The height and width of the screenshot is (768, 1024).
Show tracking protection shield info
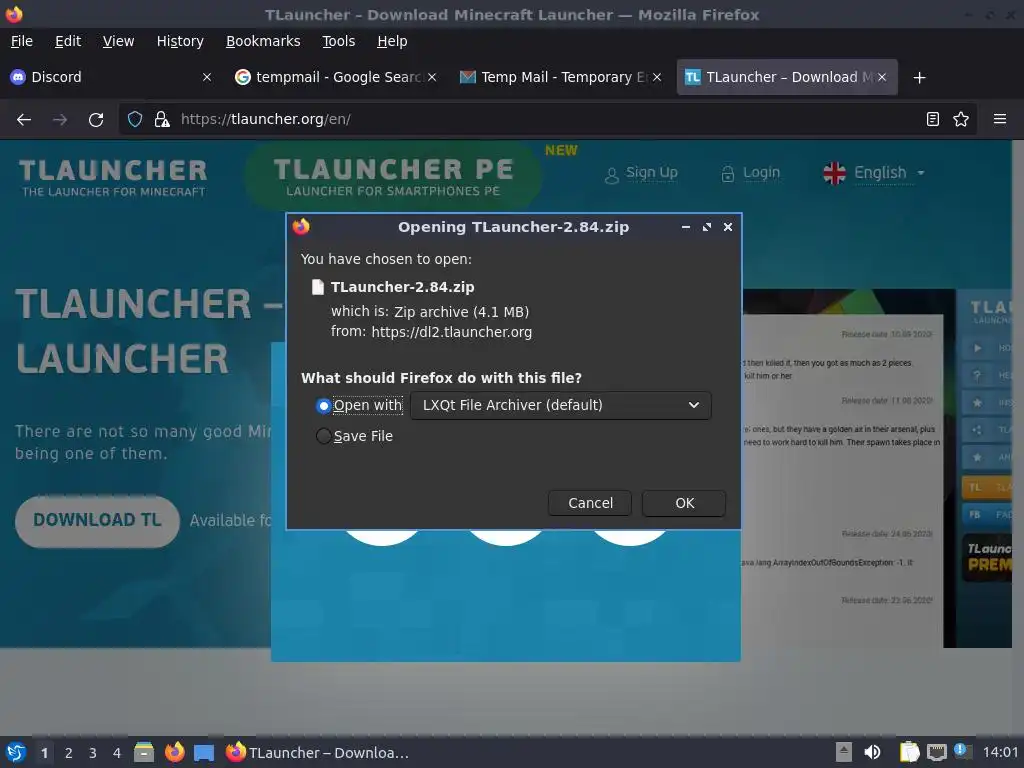[135, 120]
